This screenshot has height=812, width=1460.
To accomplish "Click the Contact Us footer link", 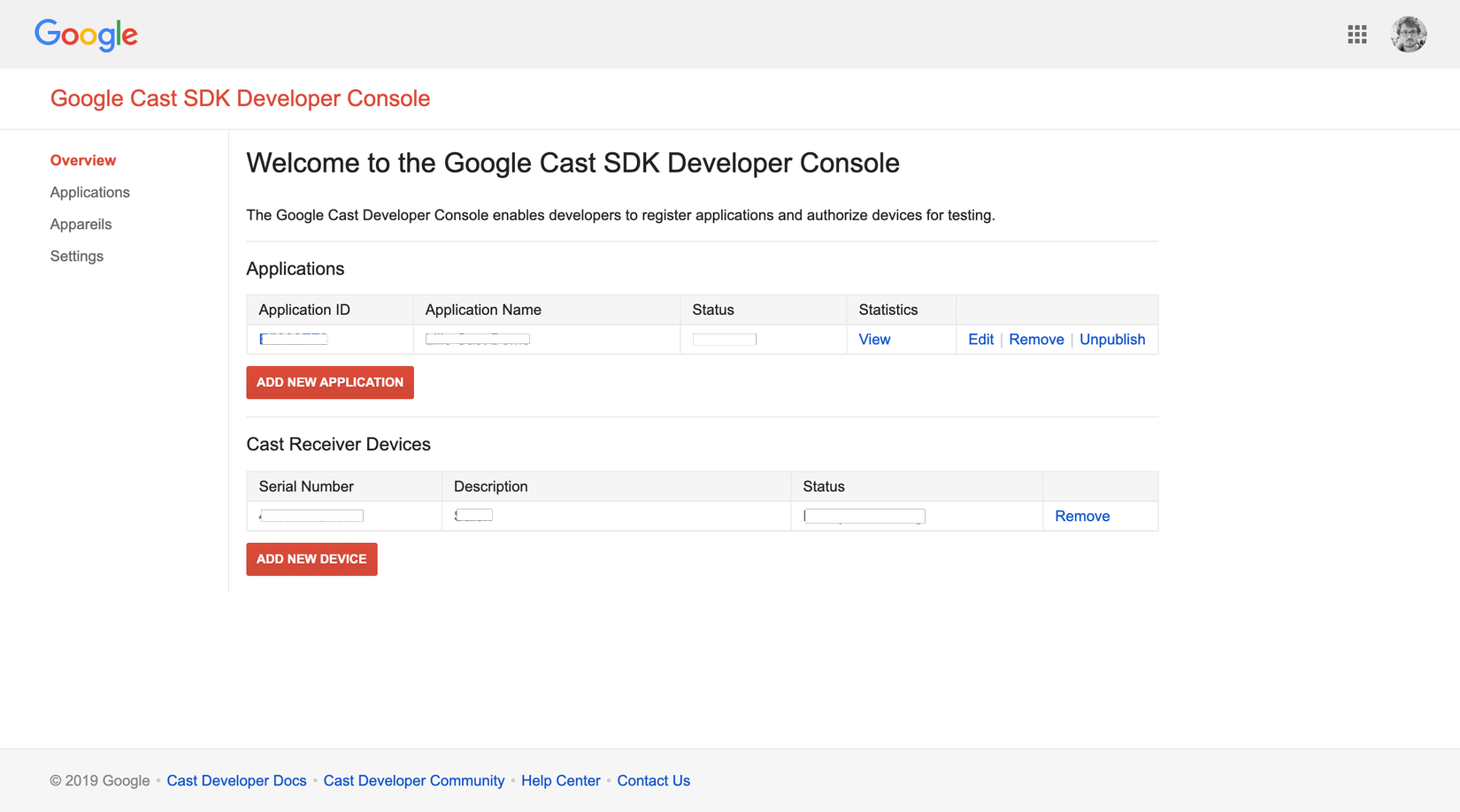I will coord(653,780).
